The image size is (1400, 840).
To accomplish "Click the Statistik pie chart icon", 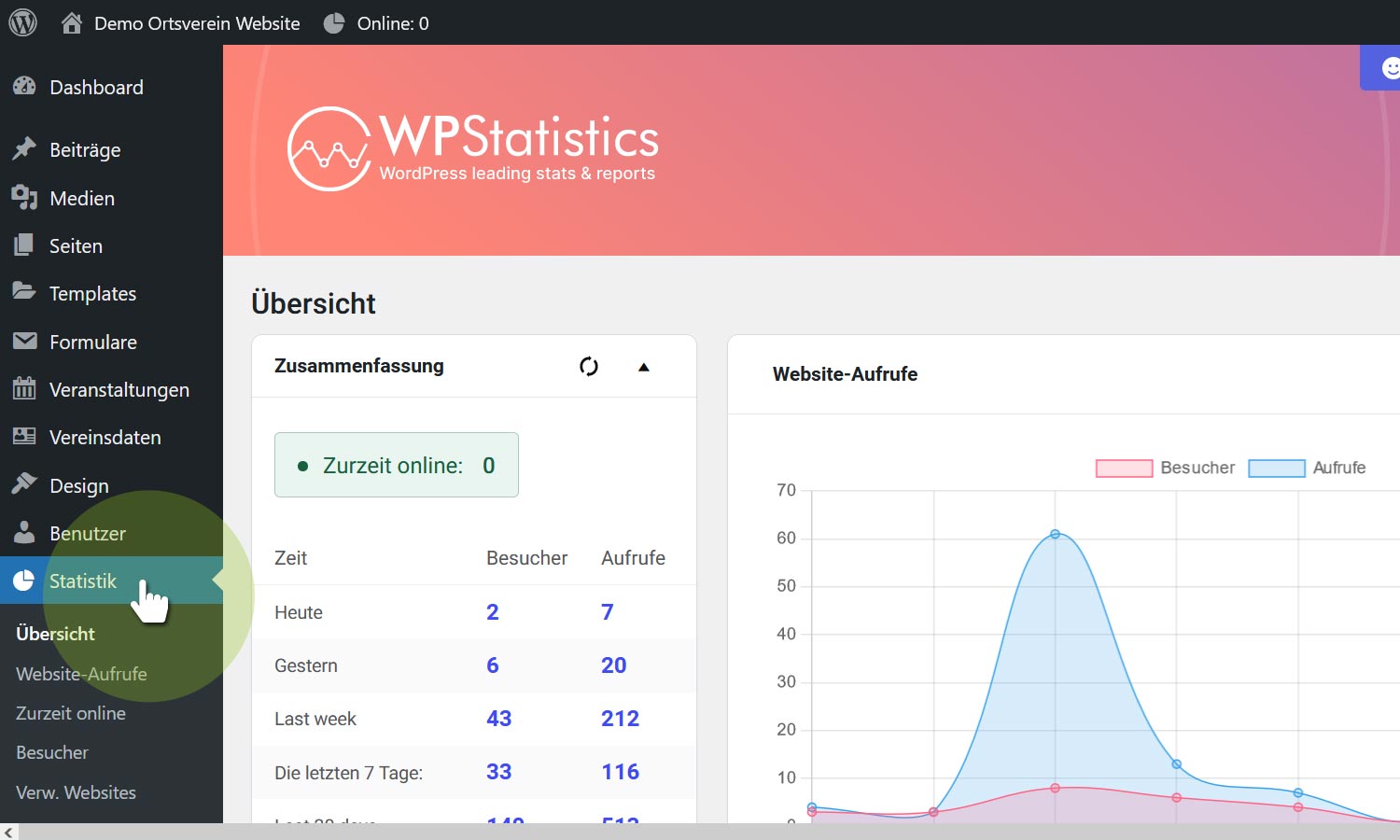I will point(24,581).
